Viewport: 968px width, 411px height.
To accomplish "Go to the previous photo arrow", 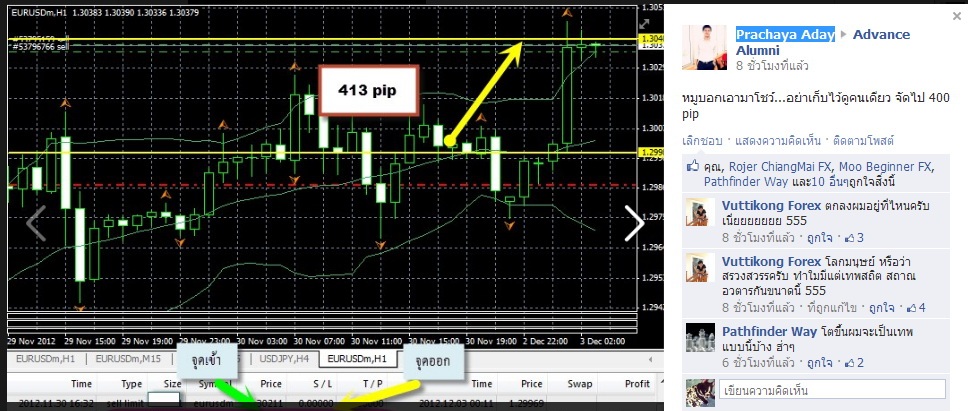I will coord(36,223).
